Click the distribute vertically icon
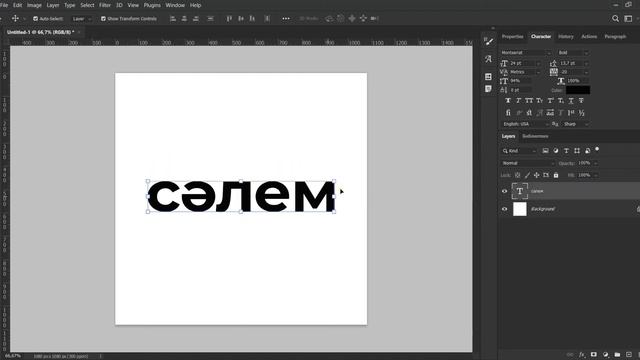This screenshot has width=640, height=360. [210, 18]
